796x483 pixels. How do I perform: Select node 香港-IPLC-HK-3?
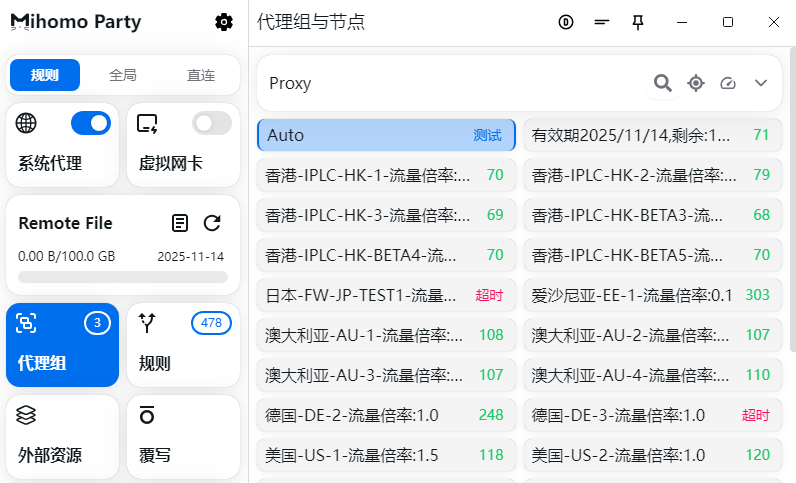point(386,215)
